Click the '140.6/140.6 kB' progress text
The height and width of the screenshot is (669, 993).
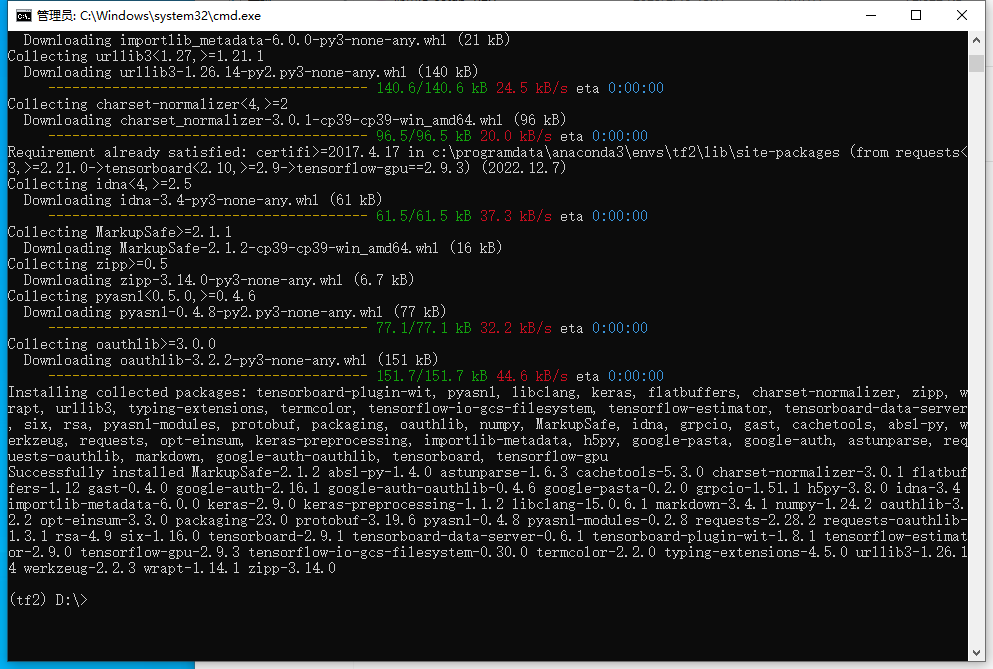pyautogui.click(x=432, y=88)
